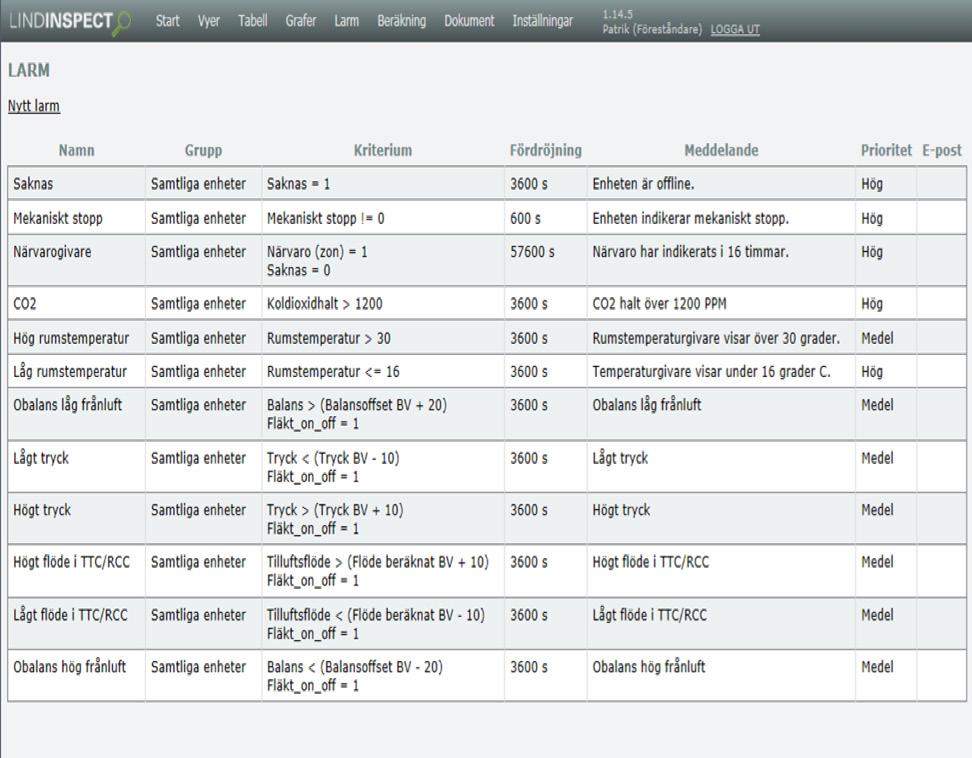Screen dimensions: 972x758
Task: Open Inställningar settings menu
Action: click(542, 21)
